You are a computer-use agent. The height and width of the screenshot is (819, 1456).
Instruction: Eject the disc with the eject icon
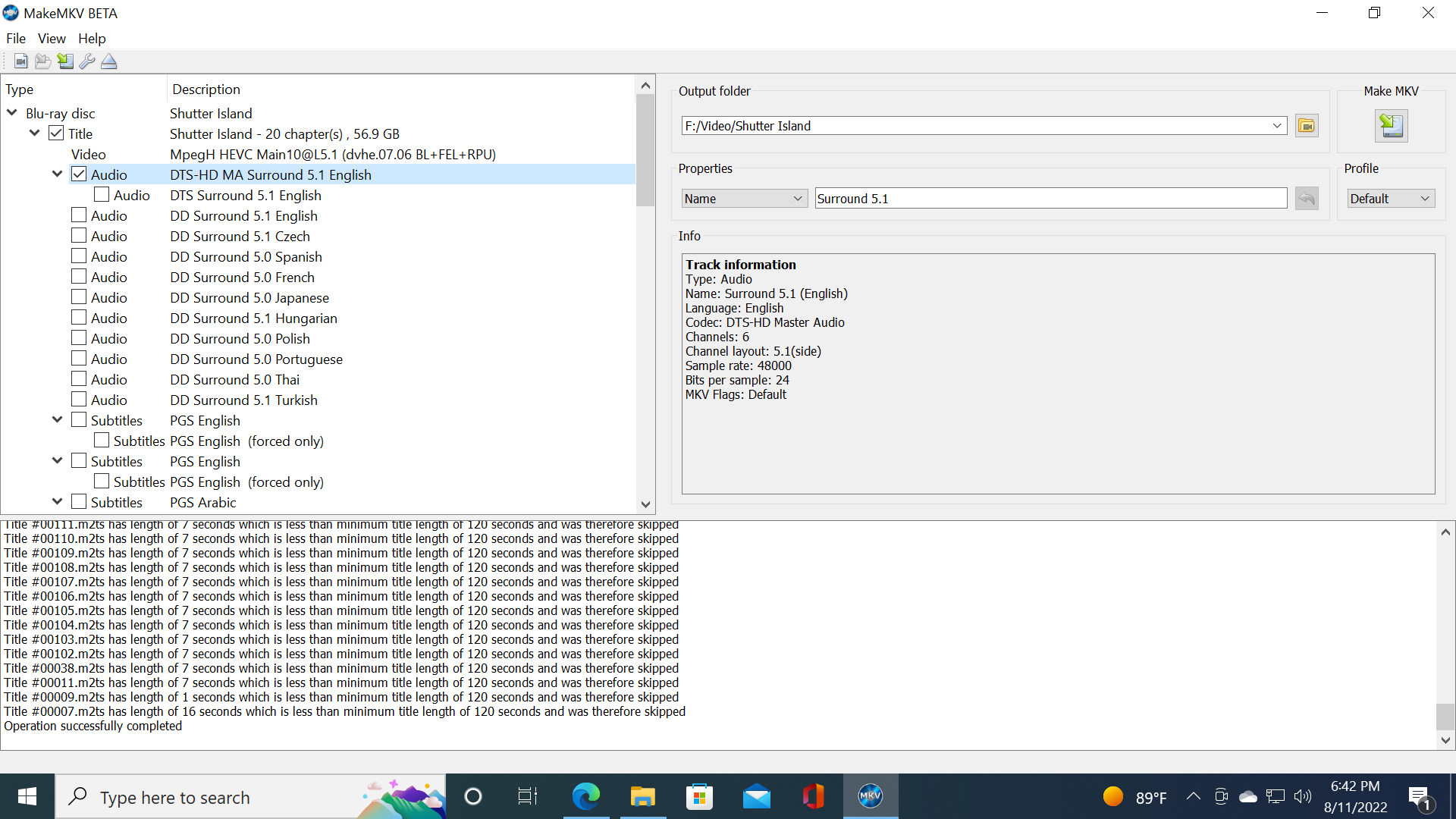pyautogui.click(x=109, y=61)
